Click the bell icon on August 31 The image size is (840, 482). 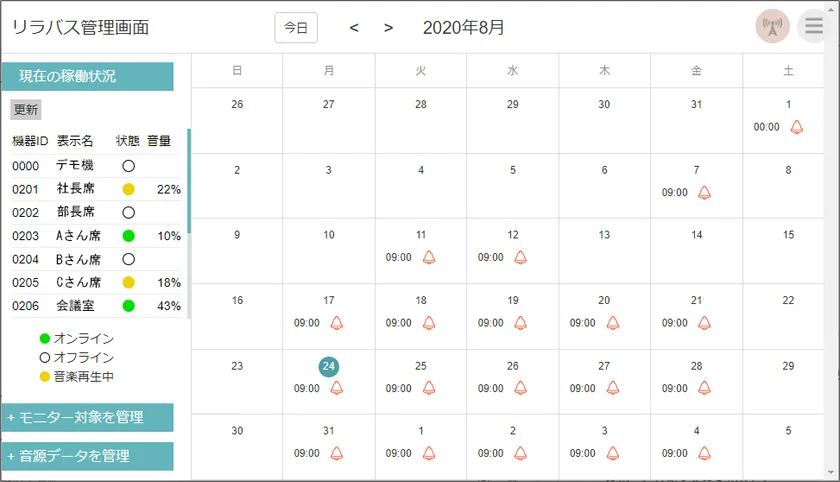tap(337, 453)
